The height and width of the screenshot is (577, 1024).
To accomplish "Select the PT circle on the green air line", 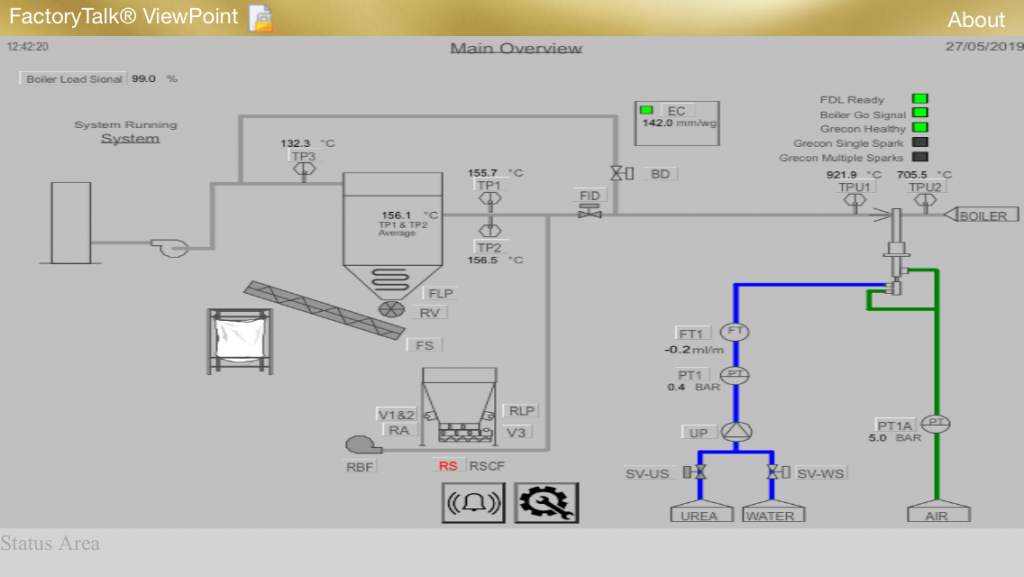I will coord(936,423).
